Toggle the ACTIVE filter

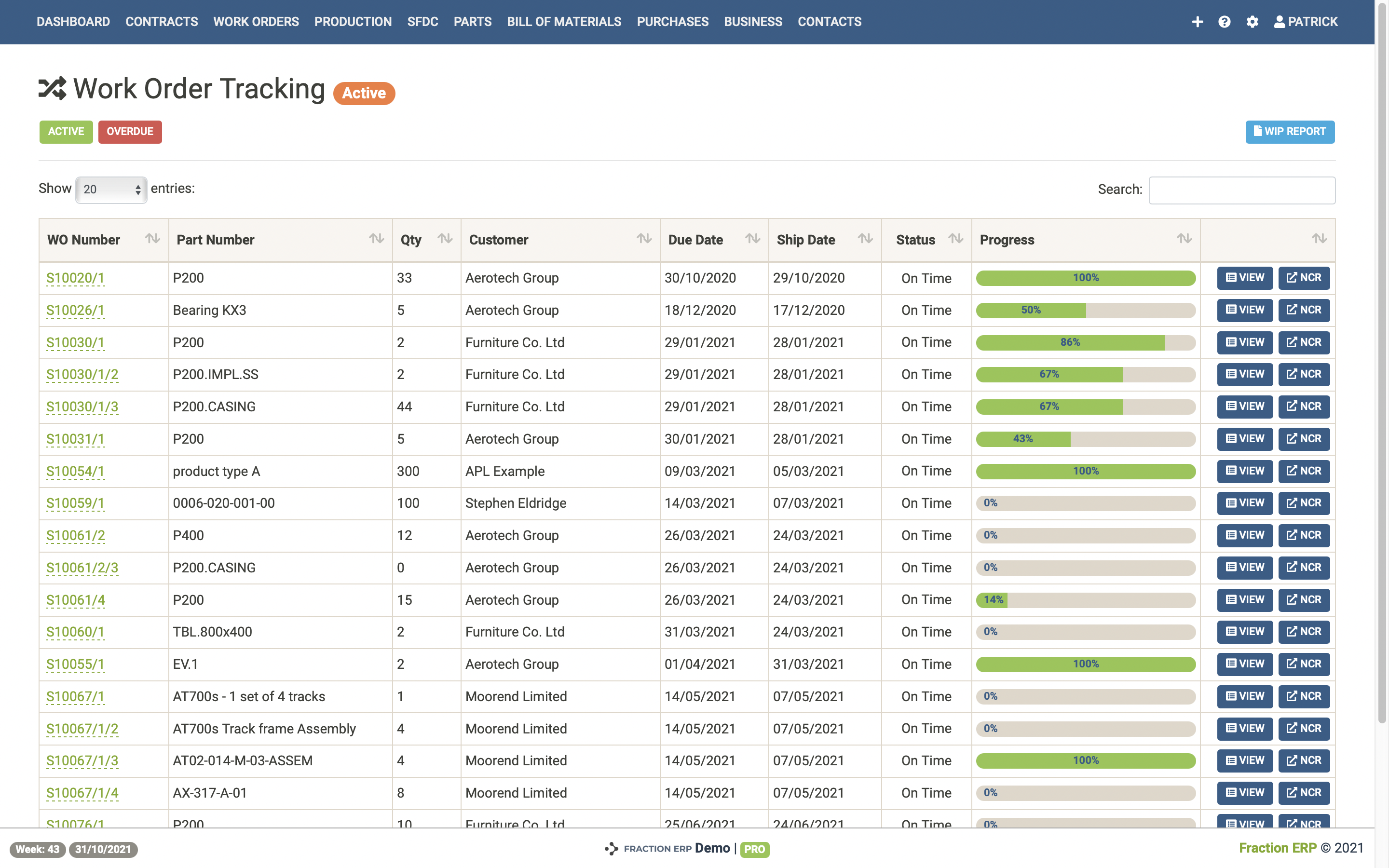pyautogui.click(x=66, y=132)
